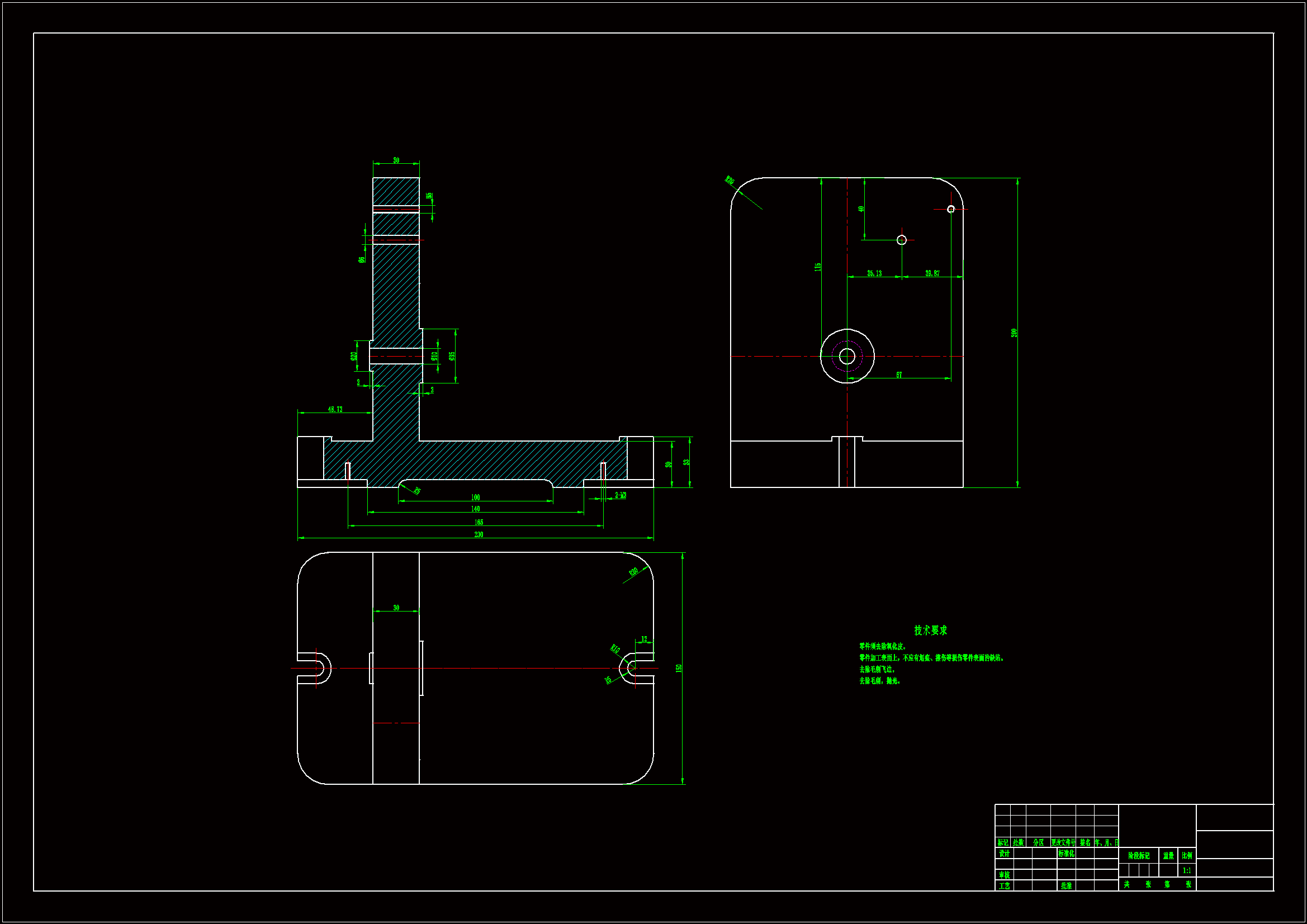Click the 批准 label in the title block
This screenshot has width=1307, height=924.
coord(1066,886)
